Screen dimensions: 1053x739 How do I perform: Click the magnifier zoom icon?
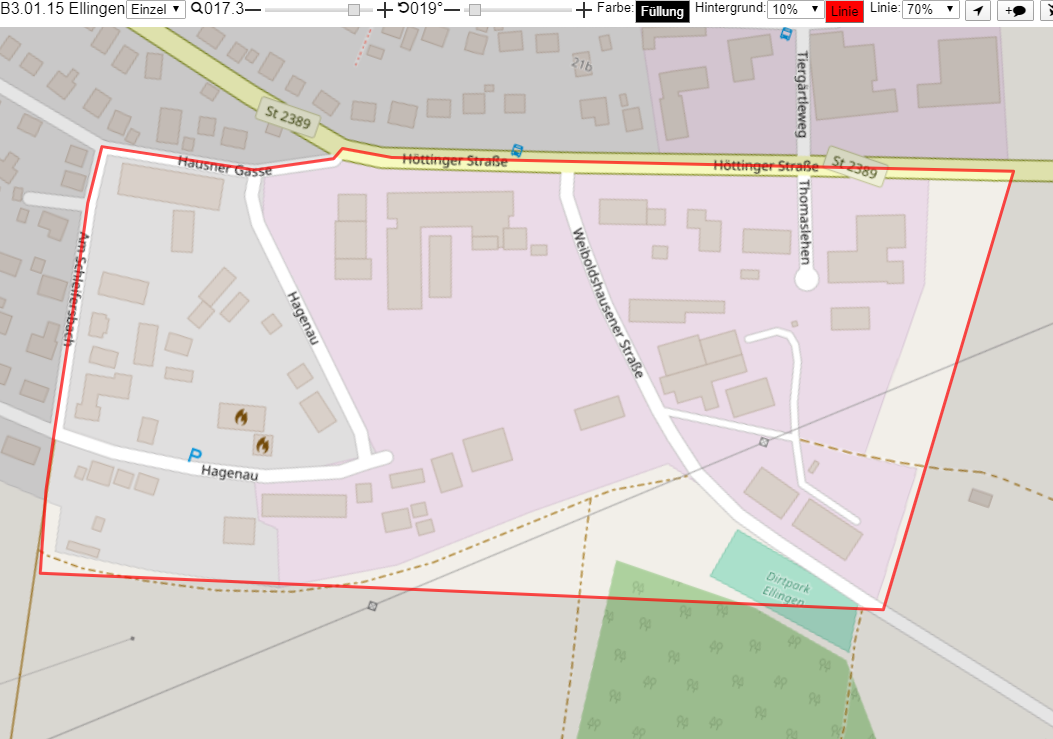[x=197, y=9]
